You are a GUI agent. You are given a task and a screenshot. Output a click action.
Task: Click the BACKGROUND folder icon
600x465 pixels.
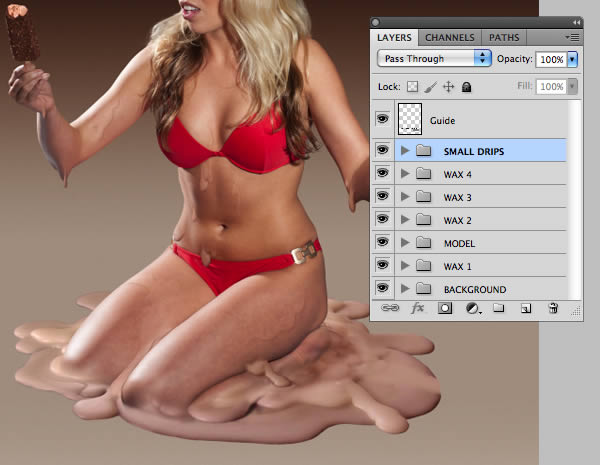[x=424, y=289]
